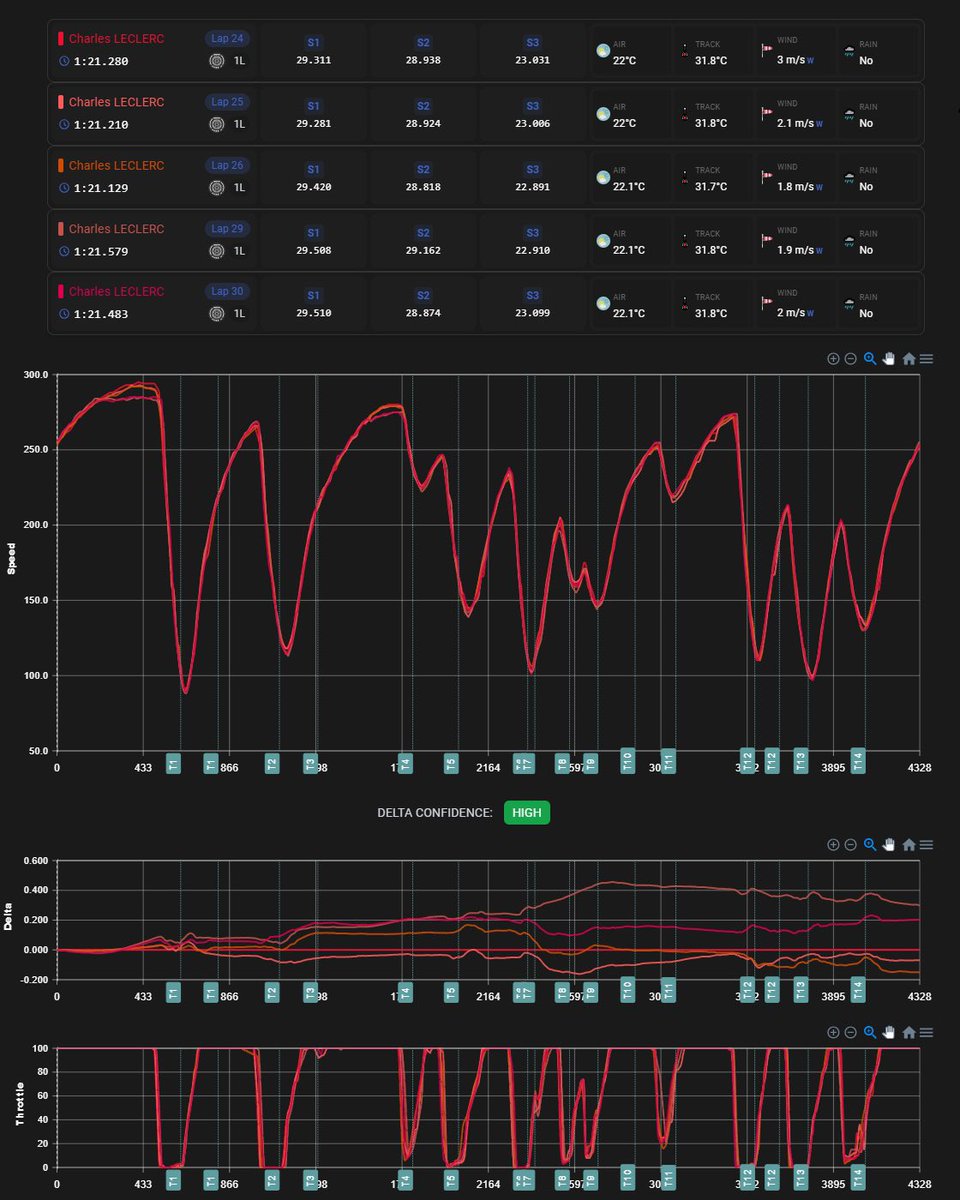
Task: Click the tyre compound icon on Lap 30
Action: 216,314
